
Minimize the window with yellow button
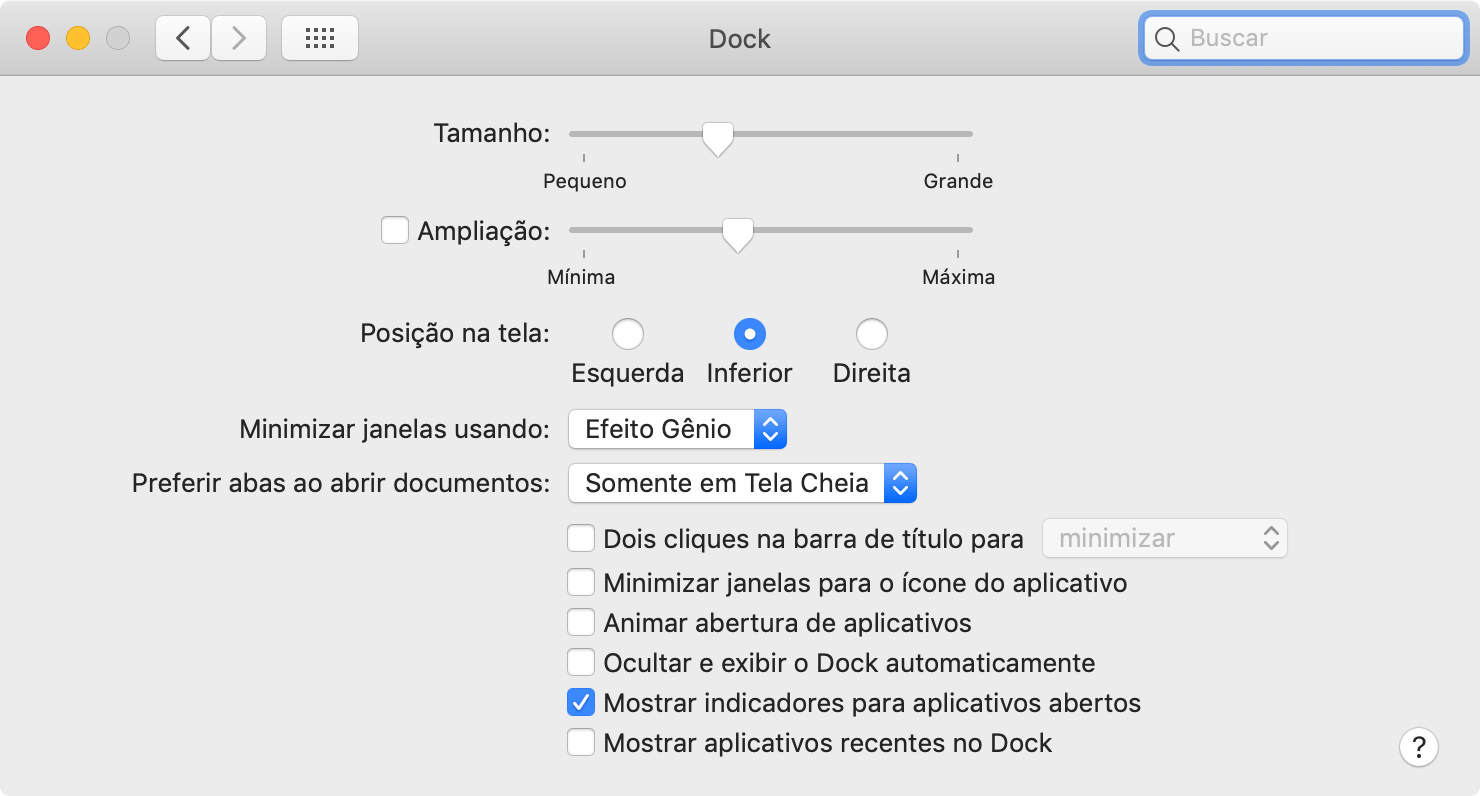(x=78, y=39)
